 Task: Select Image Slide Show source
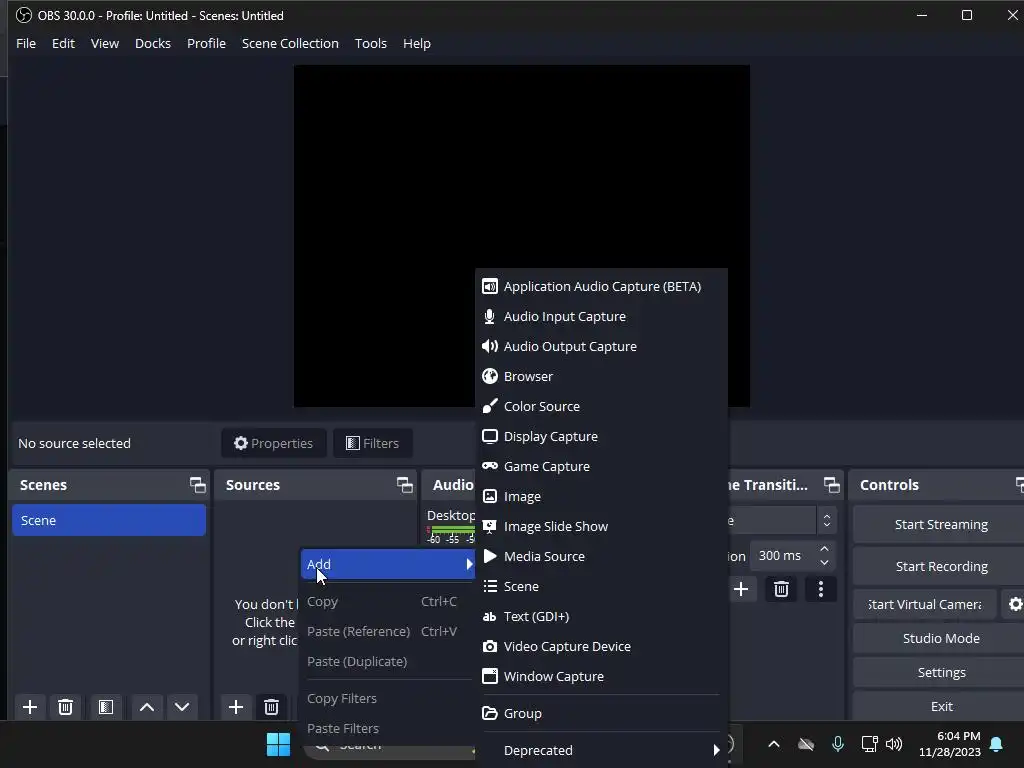click(x=601, y=527)
